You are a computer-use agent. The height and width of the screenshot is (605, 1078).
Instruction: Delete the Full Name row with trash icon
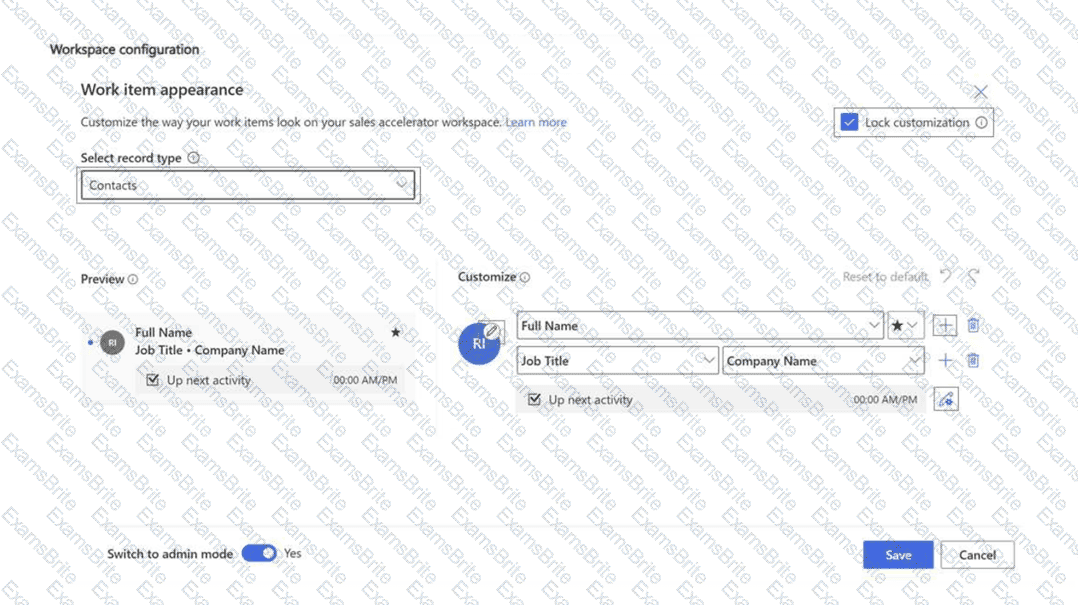tap(973, 324)
